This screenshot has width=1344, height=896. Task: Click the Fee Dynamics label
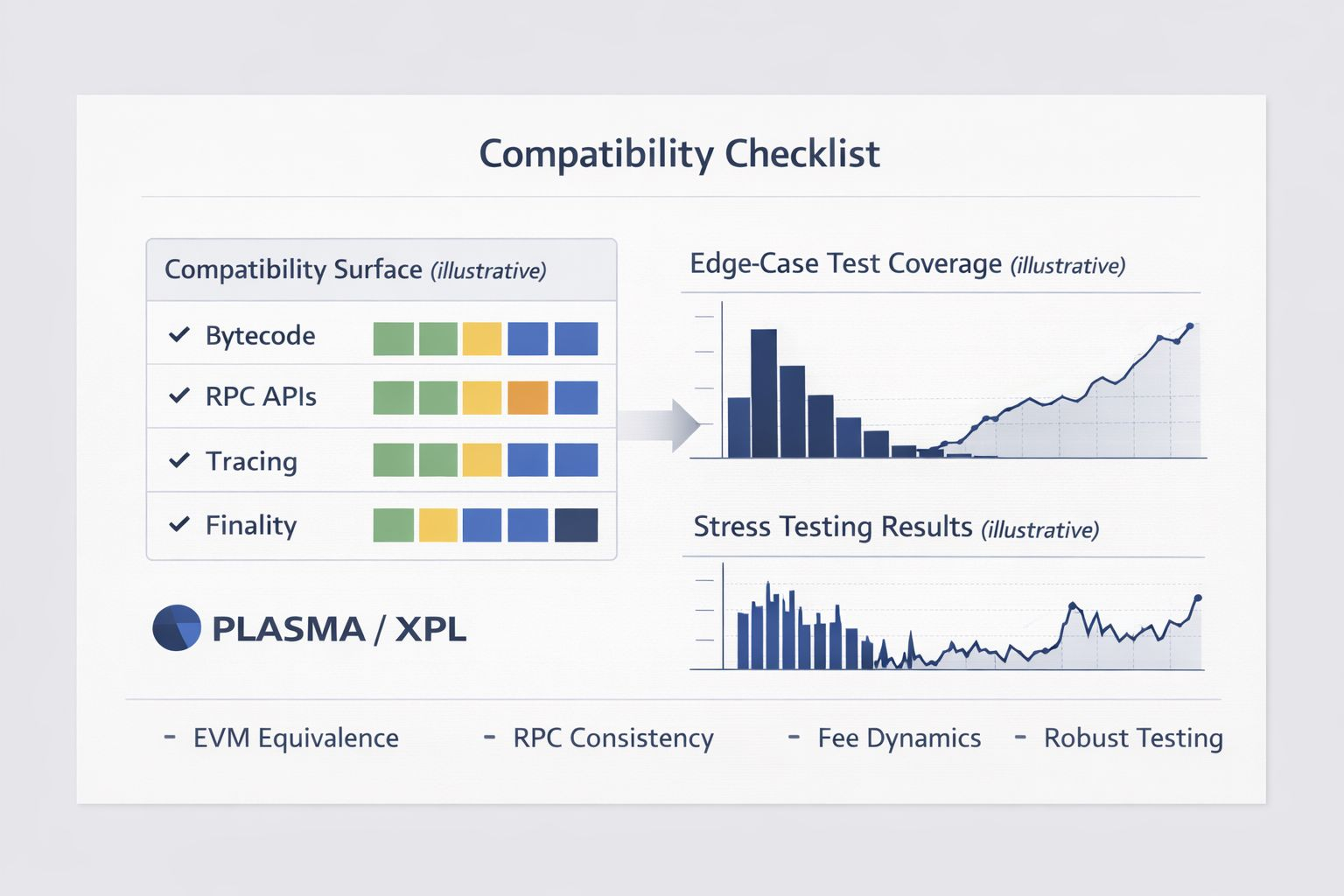click(899, 738)
